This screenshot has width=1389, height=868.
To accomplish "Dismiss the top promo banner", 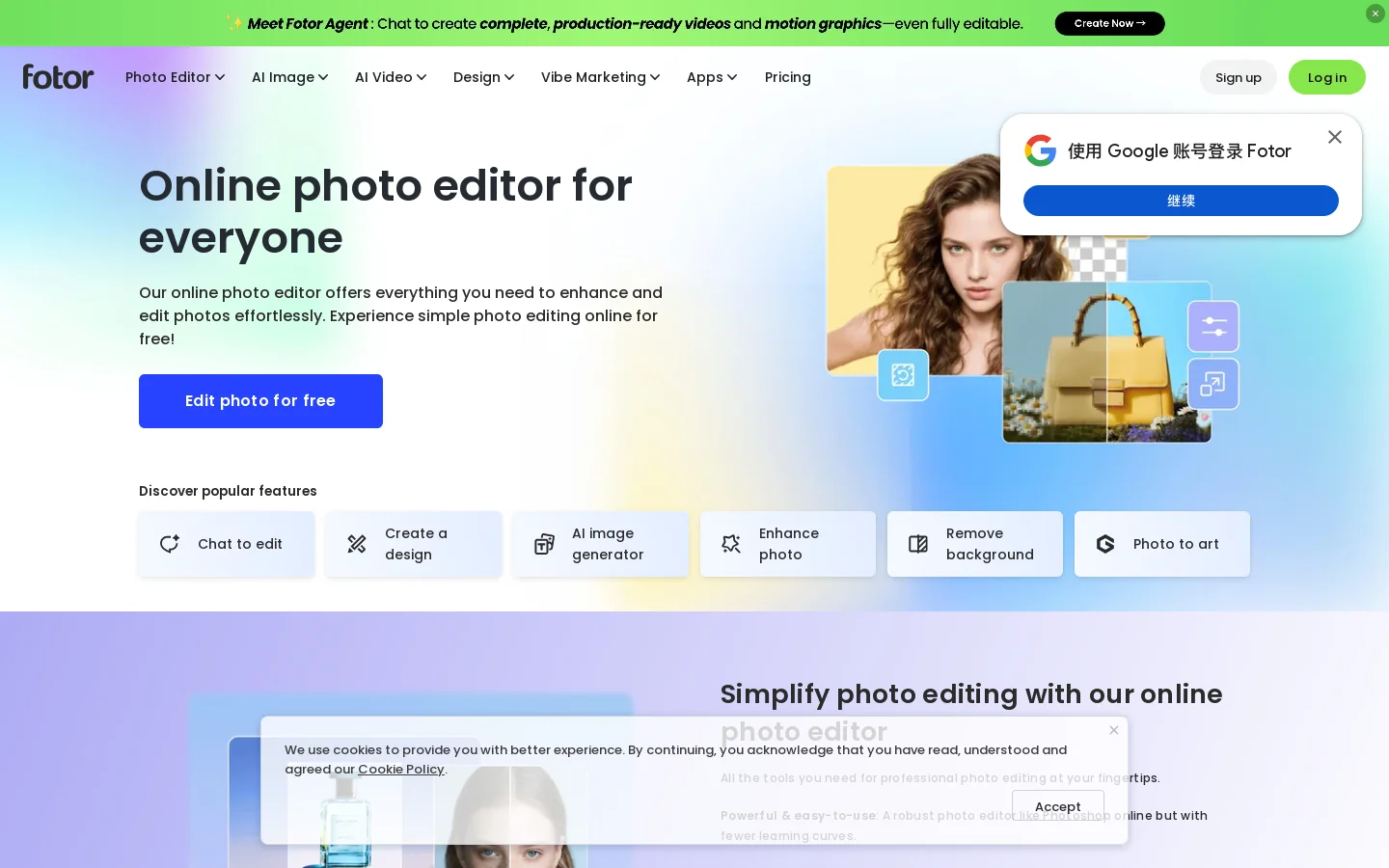I will click(1375, 14).
